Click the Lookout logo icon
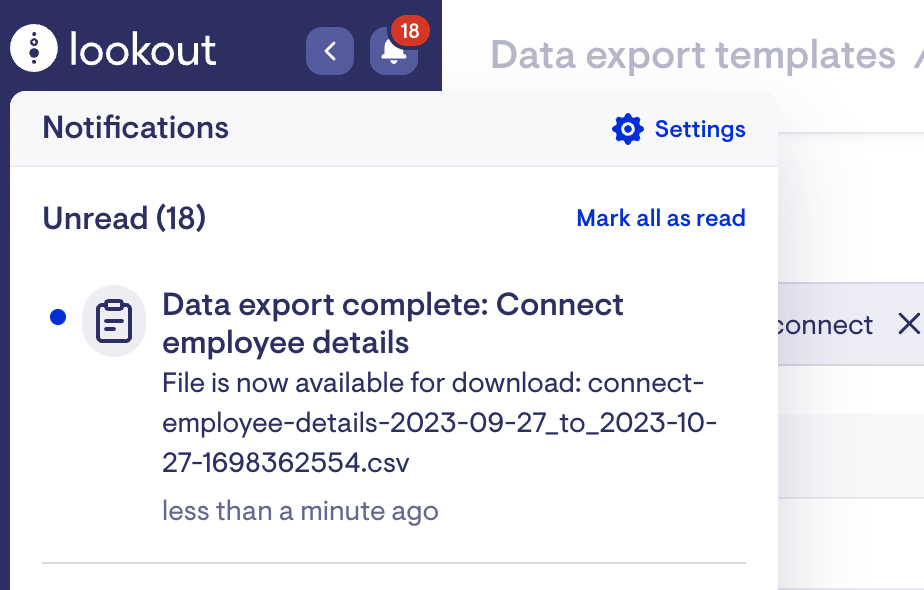 pos(34,48)
